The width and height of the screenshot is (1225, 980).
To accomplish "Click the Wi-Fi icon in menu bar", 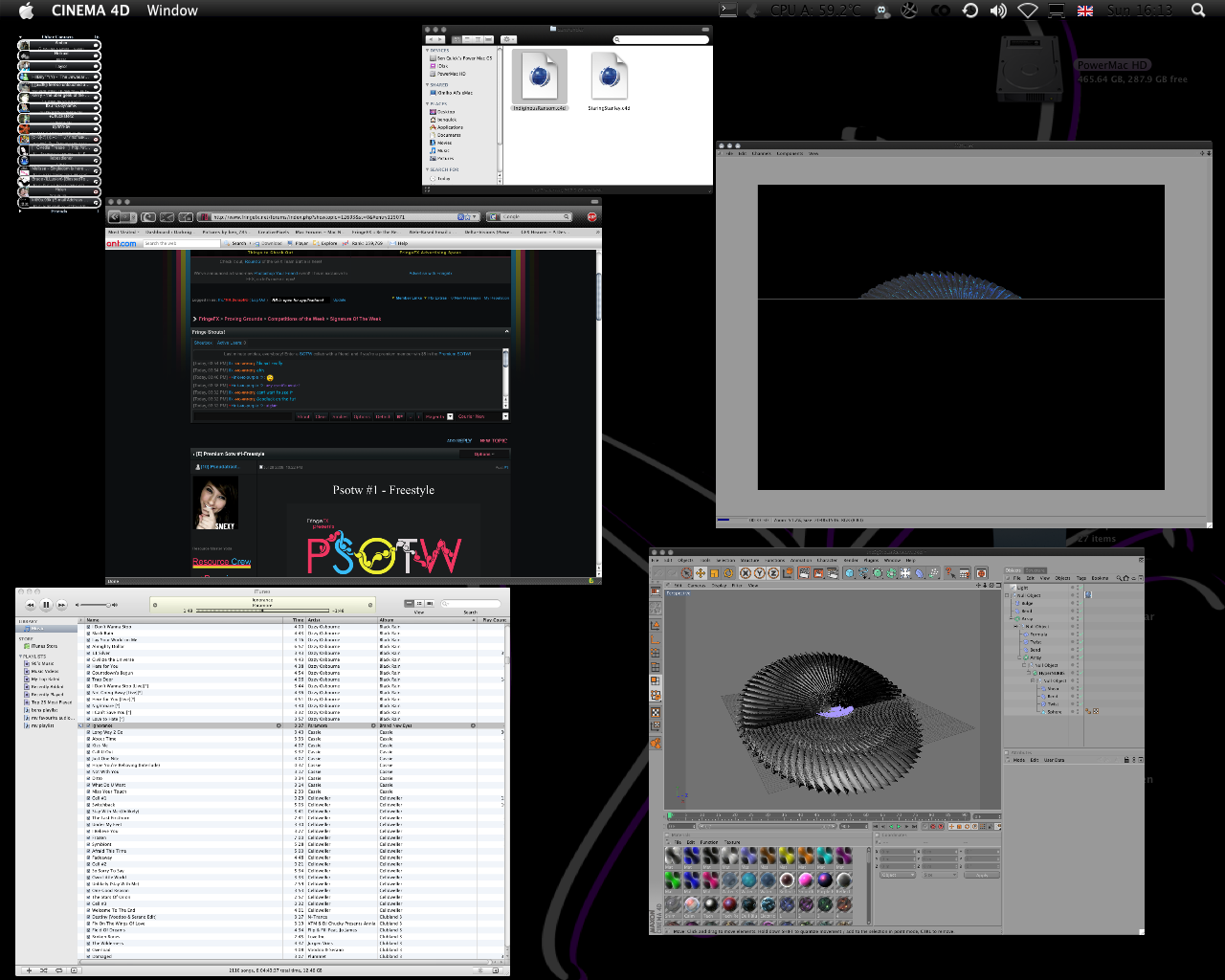I will [1028, 11].
